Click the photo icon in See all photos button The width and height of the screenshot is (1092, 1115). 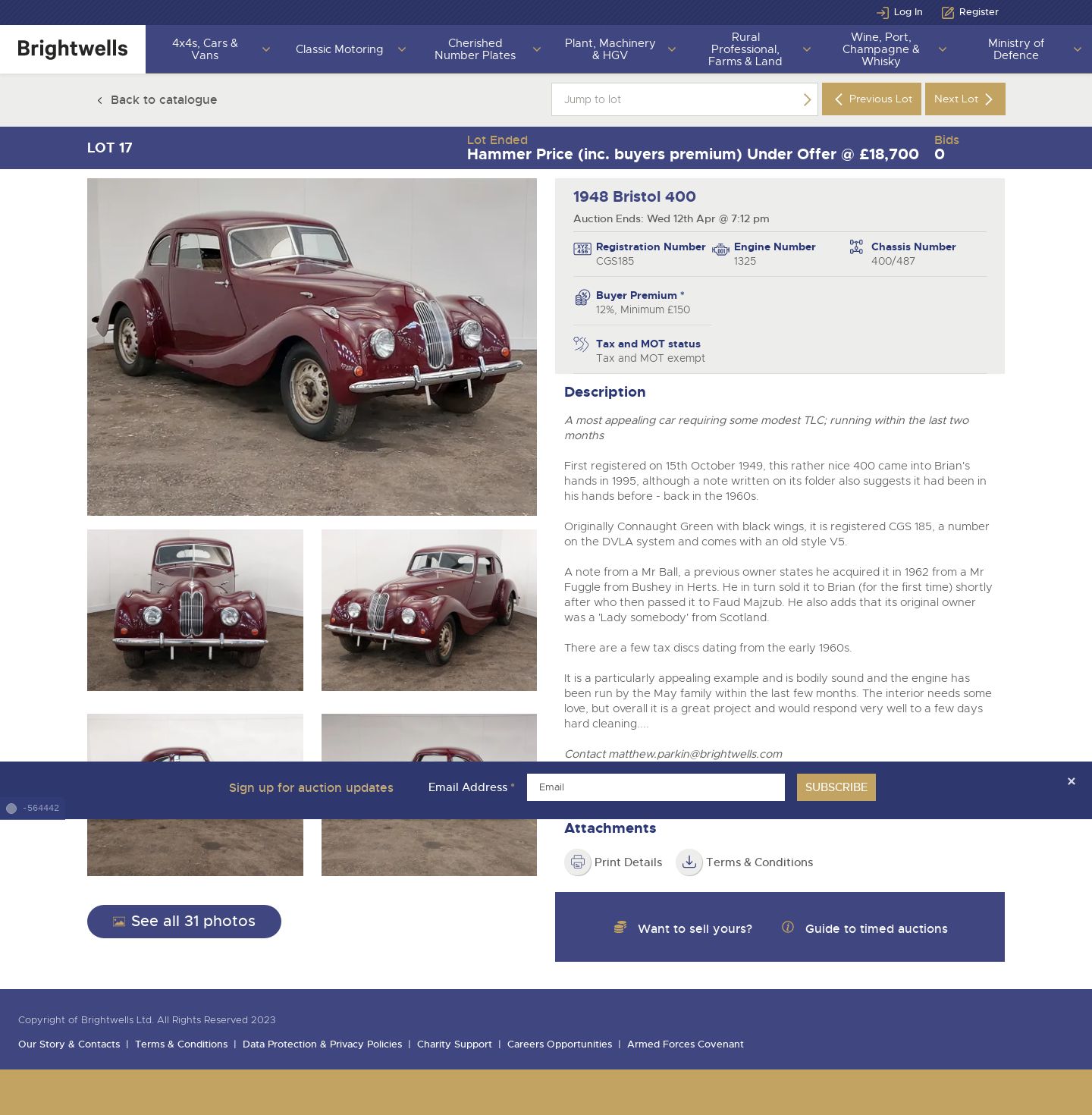point(119,922)
